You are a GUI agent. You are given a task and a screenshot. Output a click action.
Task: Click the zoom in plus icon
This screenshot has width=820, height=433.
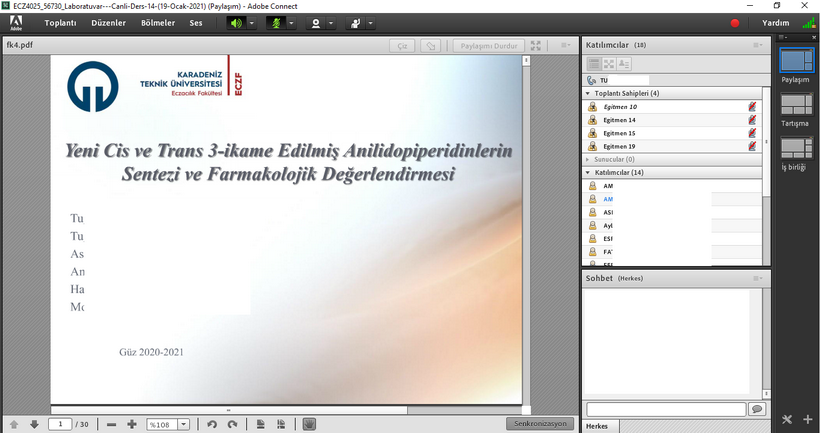tap(132, 424)
